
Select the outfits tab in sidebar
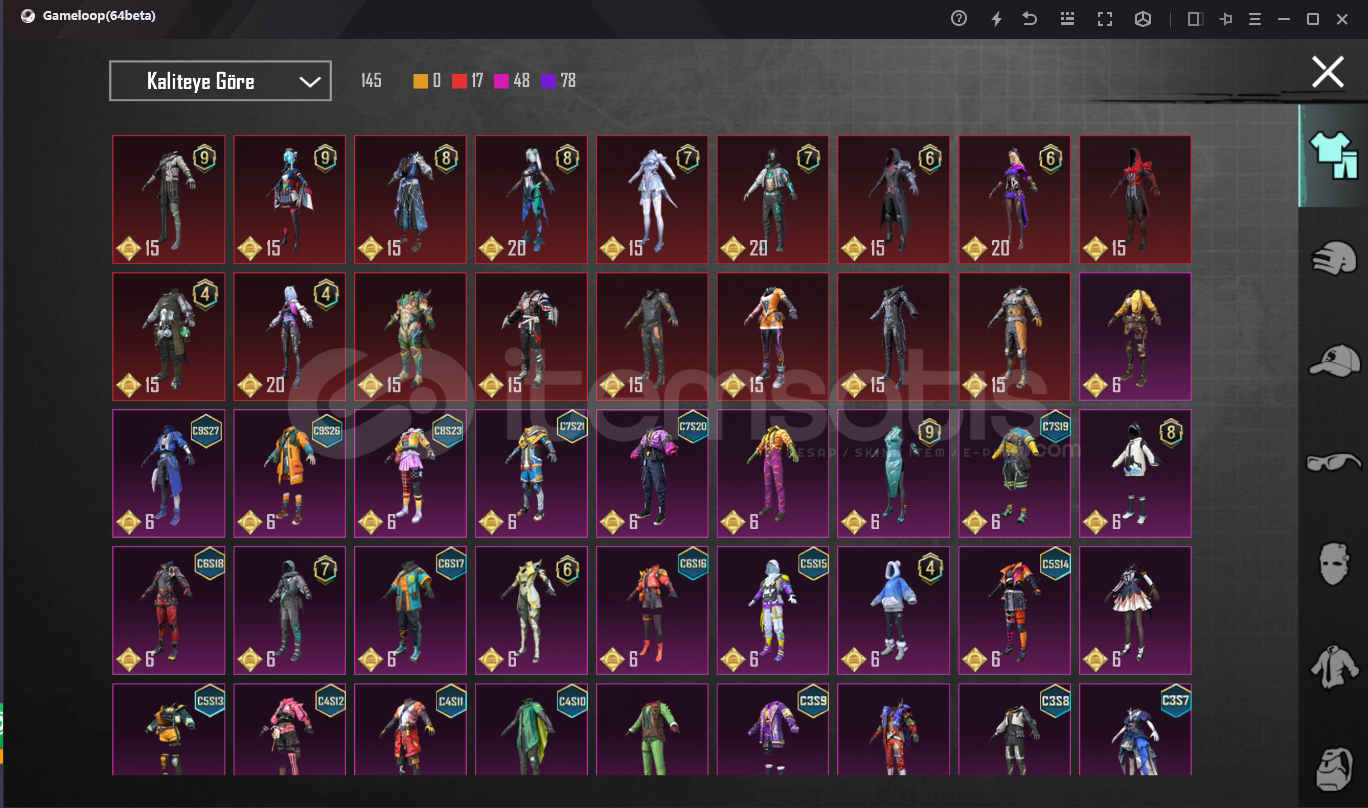(1334, 156)
